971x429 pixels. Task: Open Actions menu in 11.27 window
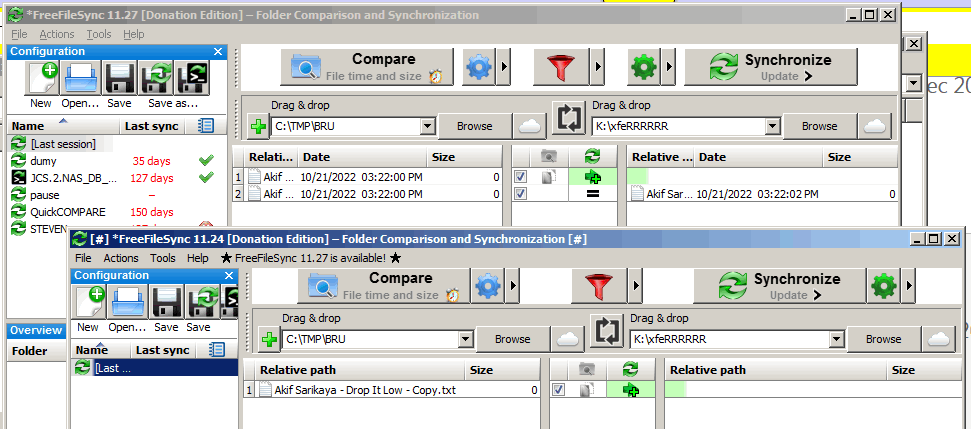57,34
